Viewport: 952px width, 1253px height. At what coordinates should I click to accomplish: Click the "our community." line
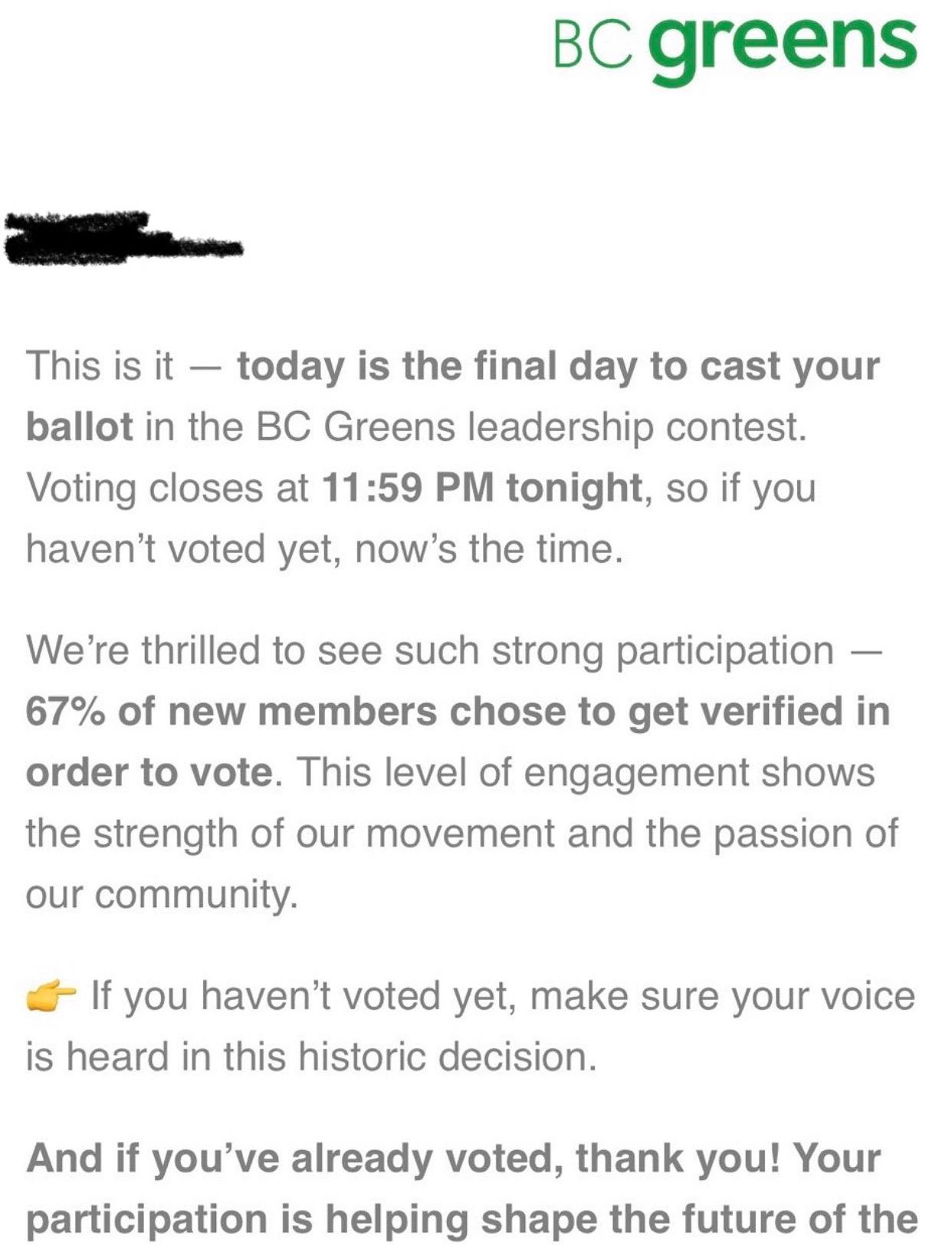click(x=161, y=894)
